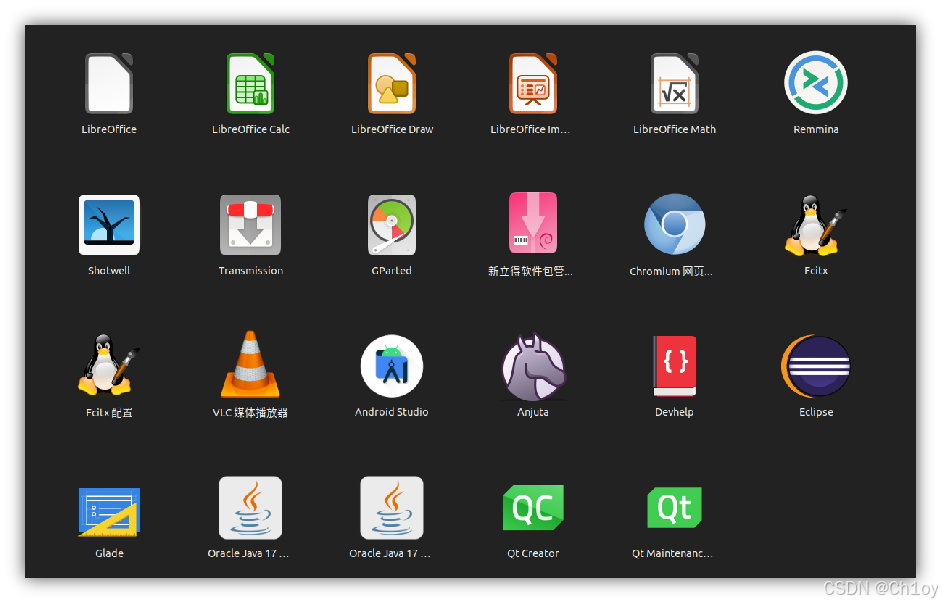Launch LibreOffice Impress
This screenshot has width=942, height=604.
[x=533, y=84]
